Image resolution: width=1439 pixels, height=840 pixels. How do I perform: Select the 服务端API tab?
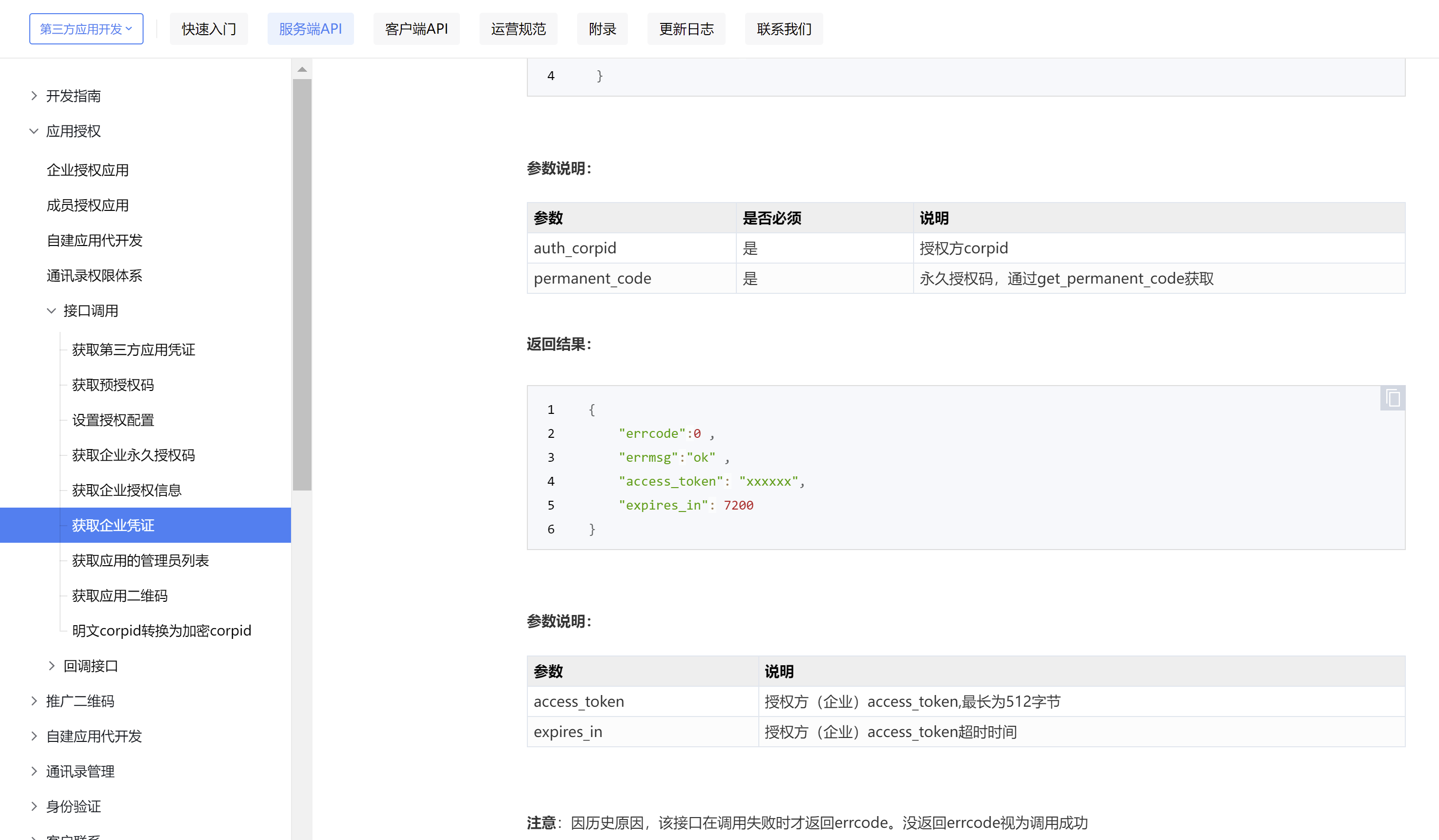(x=311, y=29)
